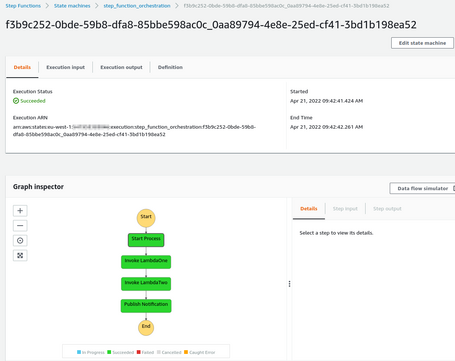Viewport: 455px width, 361px height.
Task: Go to State machines breadcrumb
Action: [x=72, y=6]
